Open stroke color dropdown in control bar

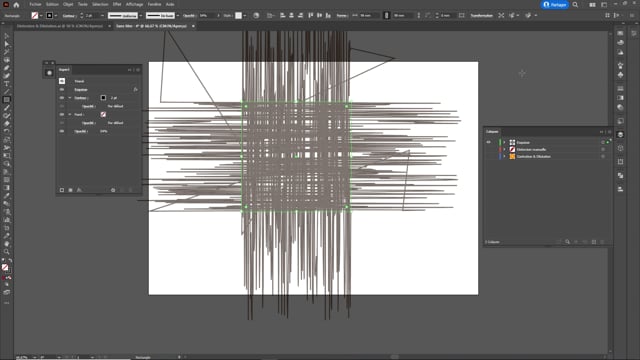click(x=56, y=16)
